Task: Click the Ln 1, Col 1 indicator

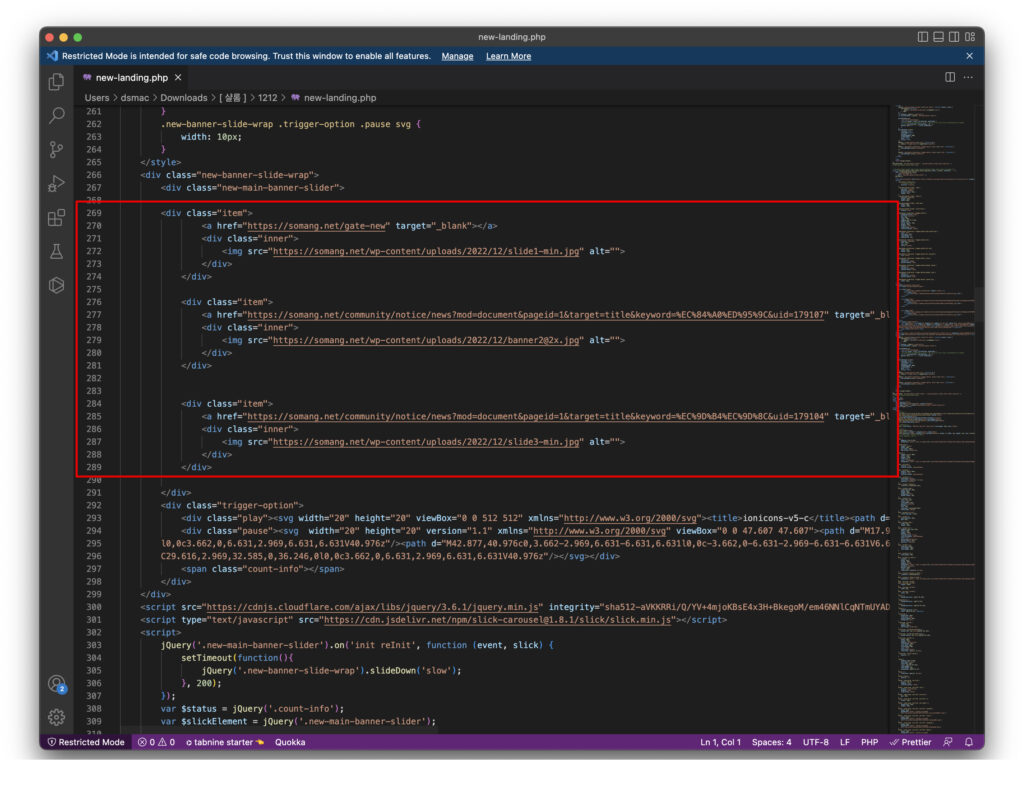Action: click(720, 742)
